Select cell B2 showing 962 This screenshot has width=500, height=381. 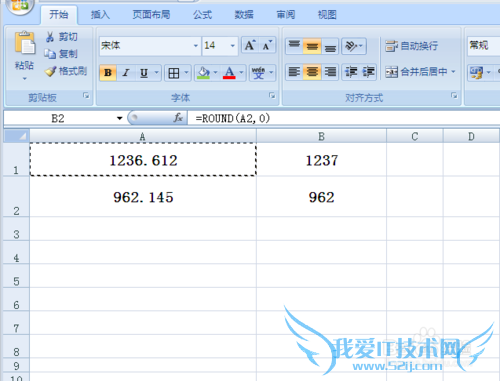pyautogui.click(x=321, y=197)
